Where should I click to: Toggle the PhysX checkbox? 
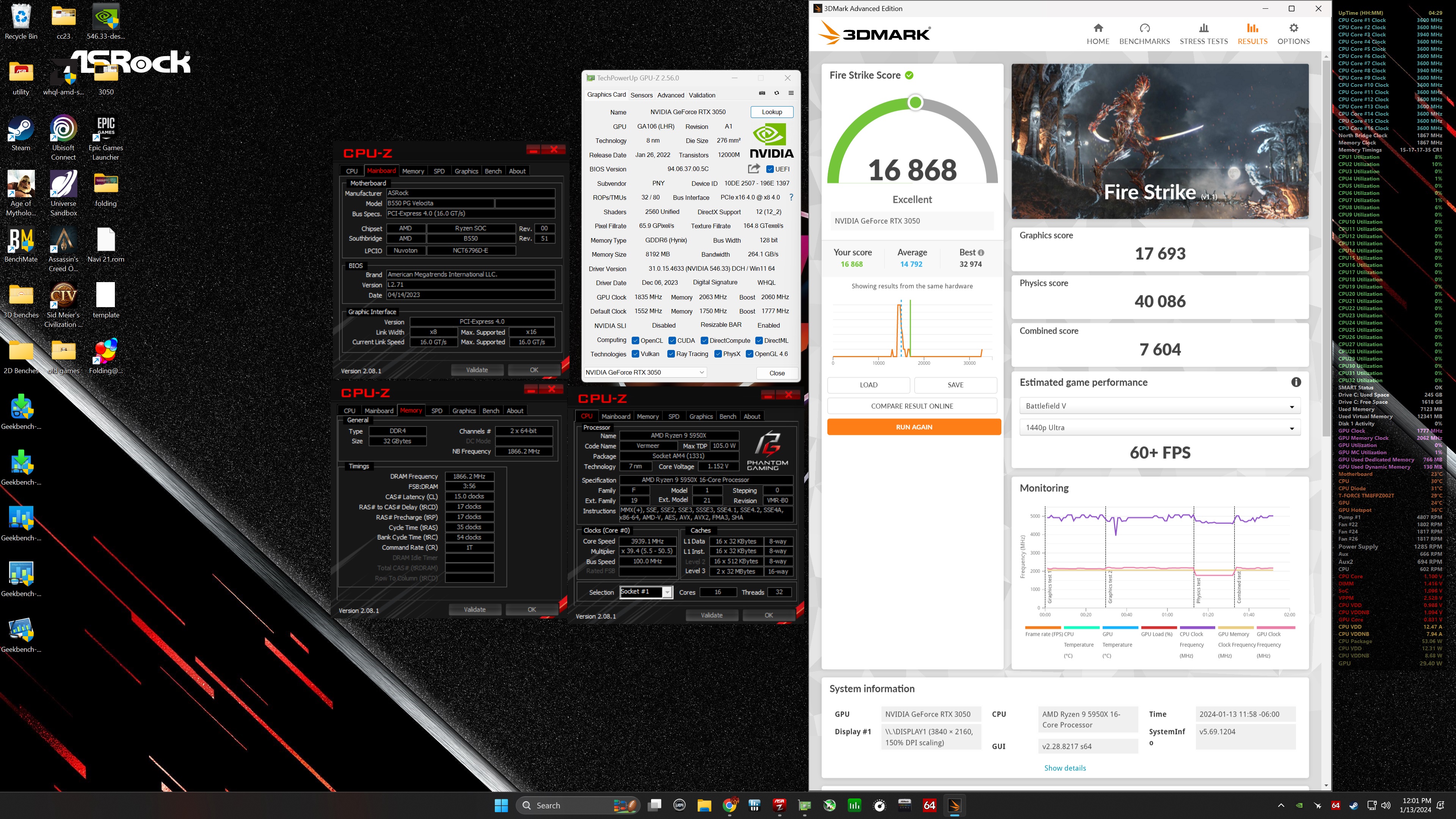(718, 354)
